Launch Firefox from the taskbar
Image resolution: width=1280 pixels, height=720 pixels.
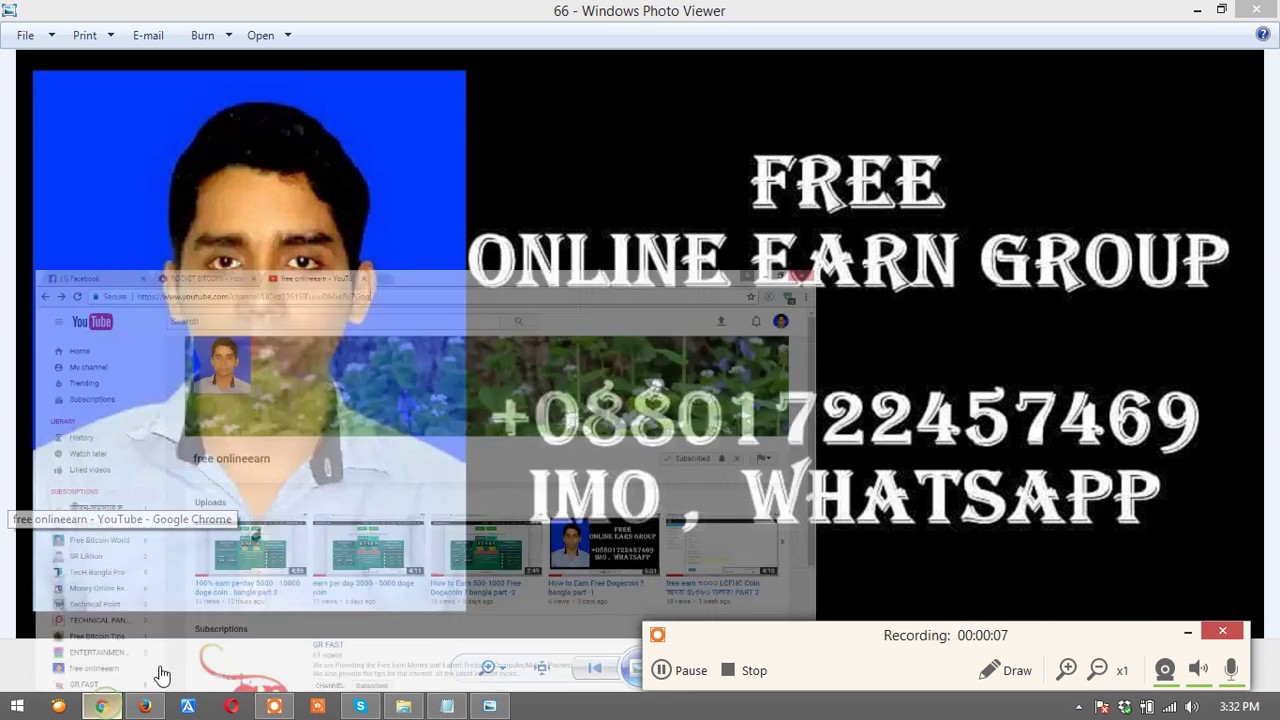145,706
